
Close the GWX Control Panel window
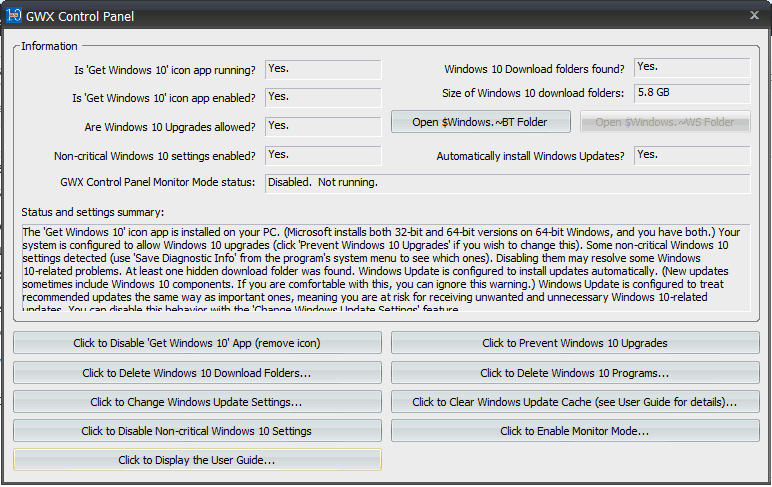pyautogui.click(x=754, y=15)
